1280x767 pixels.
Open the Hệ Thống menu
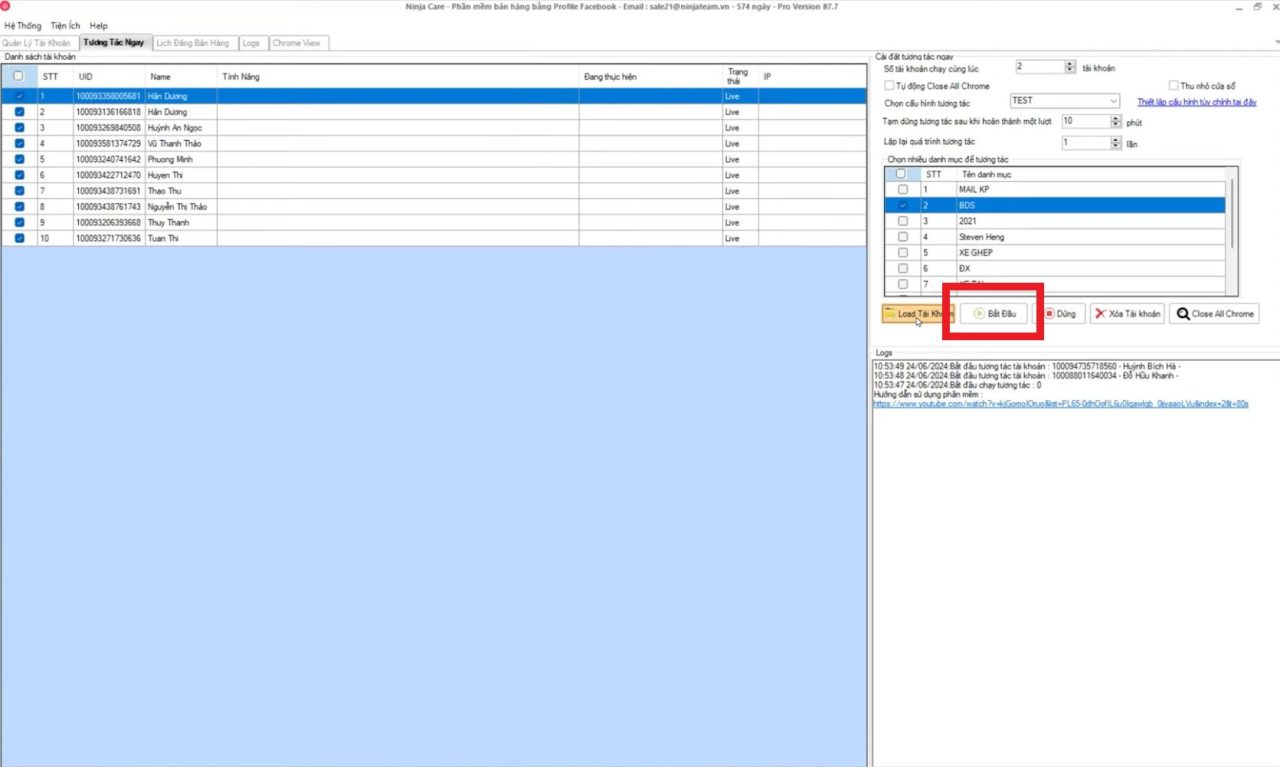23,25
